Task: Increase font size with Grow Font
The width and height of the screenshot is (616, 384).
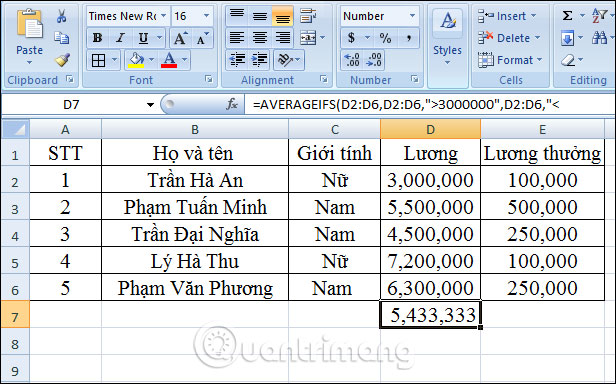Action: pyautogui.click(x=180, y=38)
